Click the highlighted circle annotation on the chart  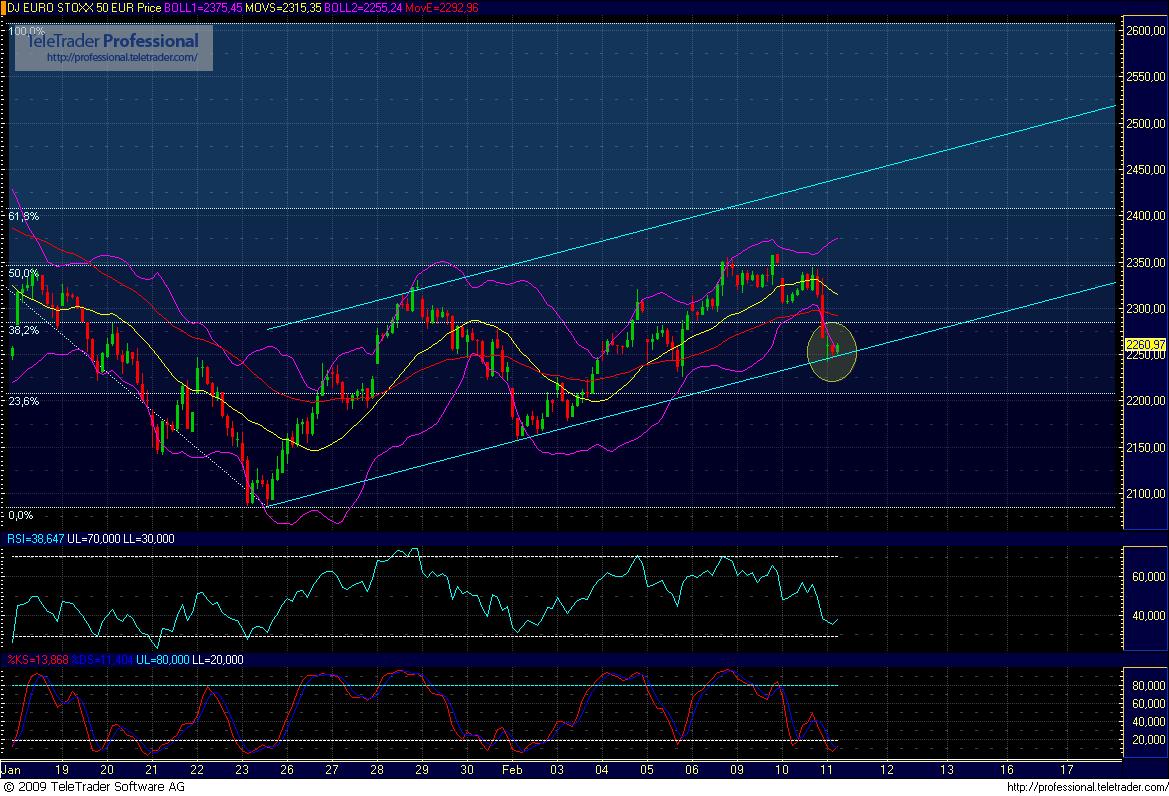(832, 354)
